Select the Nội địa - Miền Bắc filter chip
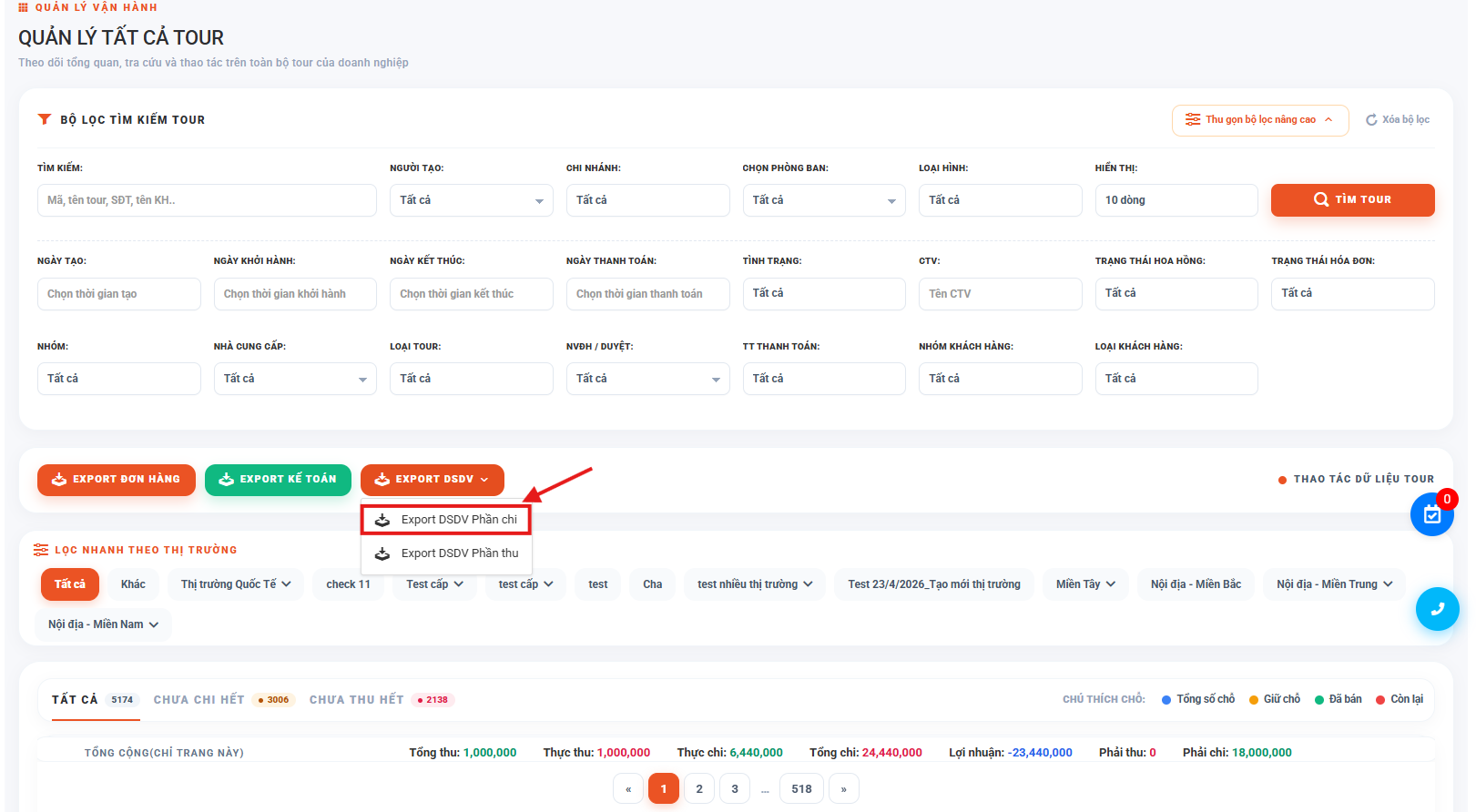The image size is (1476, 812). (x=1196, y=584)
